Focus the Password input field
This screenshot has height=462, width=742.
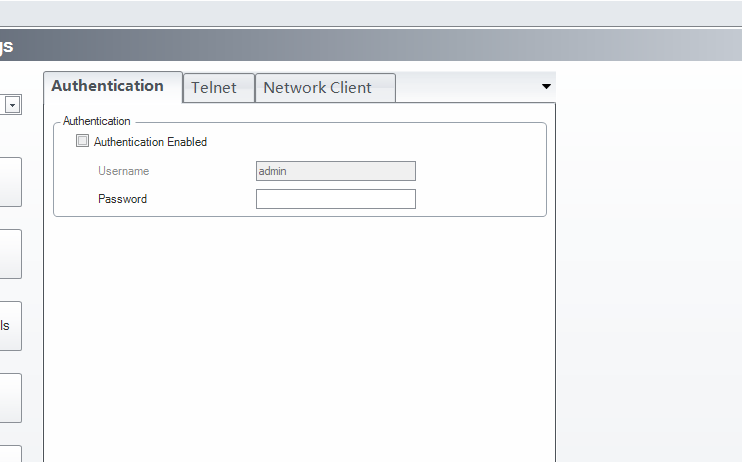336,199
